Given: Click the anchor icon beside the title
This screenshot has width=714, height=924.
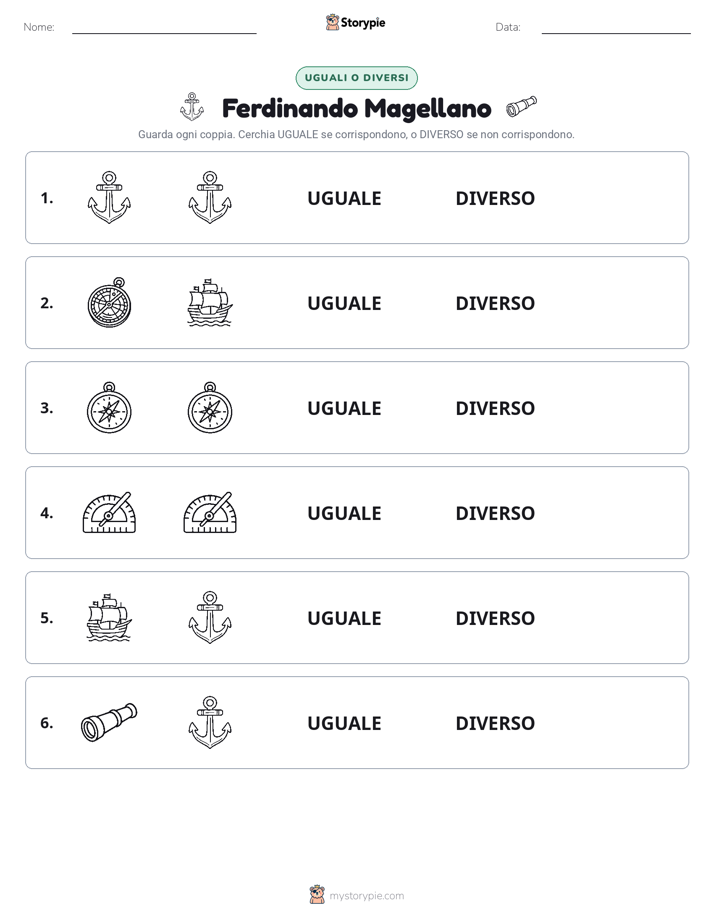Looking at the screenshot, I should (191, 107).
